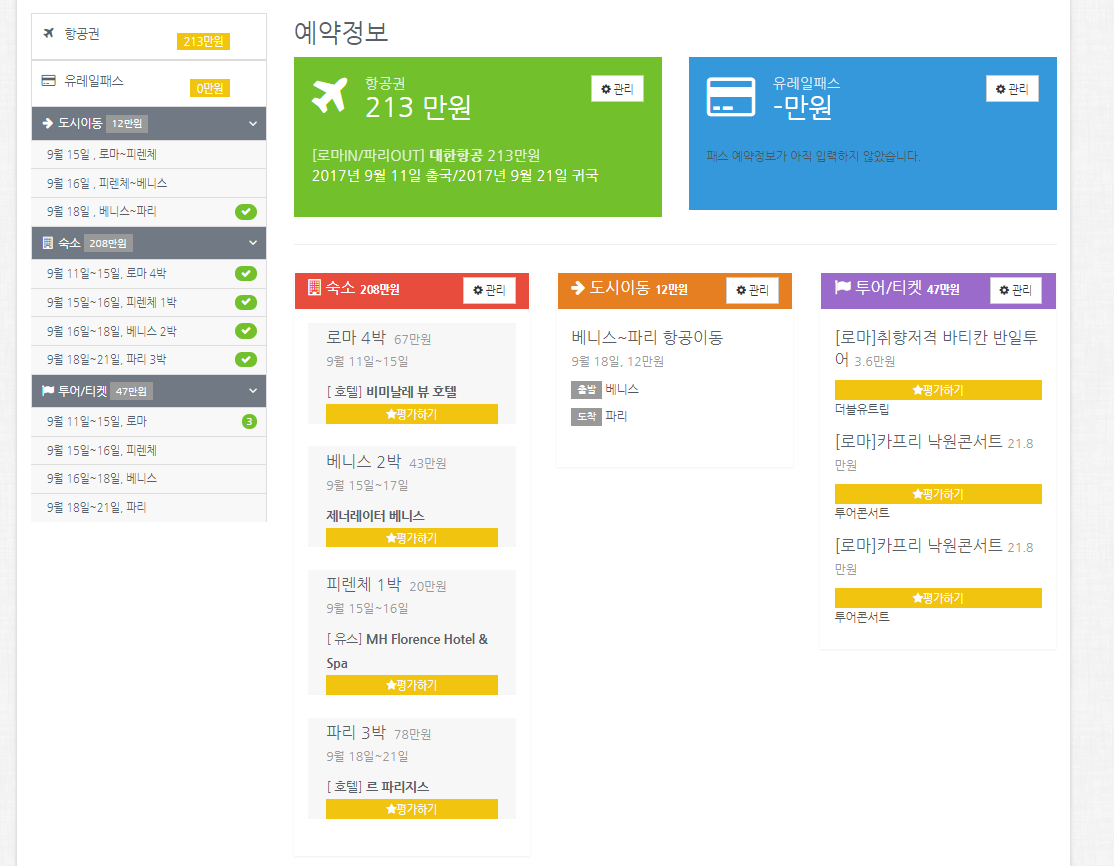Click 평가하기 under MH Florence Hotel & Spa
The width and height of the screenshot is (1114, 866).
click(x=411, y=685)
